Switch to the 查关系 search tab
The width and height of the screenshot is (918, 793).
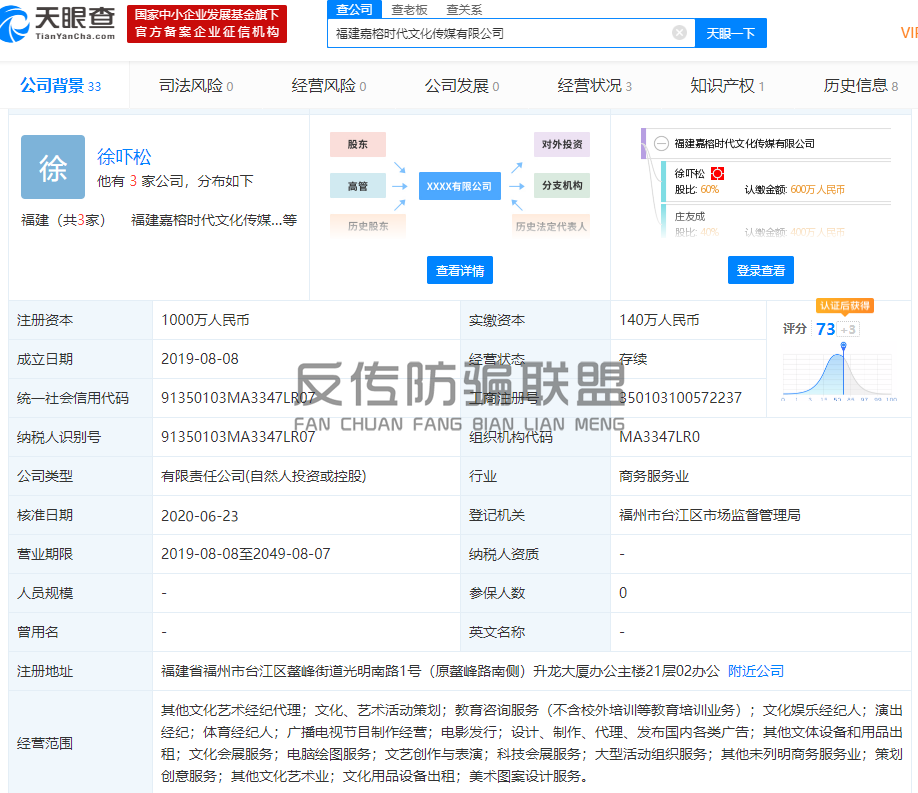tap(463, 9)
